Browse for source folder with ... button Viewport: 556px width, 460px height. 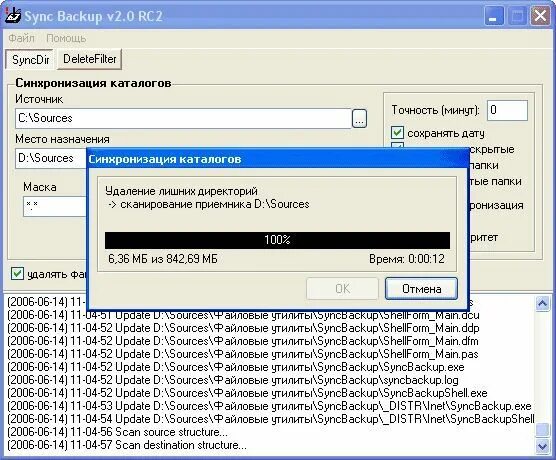[359, 118]
